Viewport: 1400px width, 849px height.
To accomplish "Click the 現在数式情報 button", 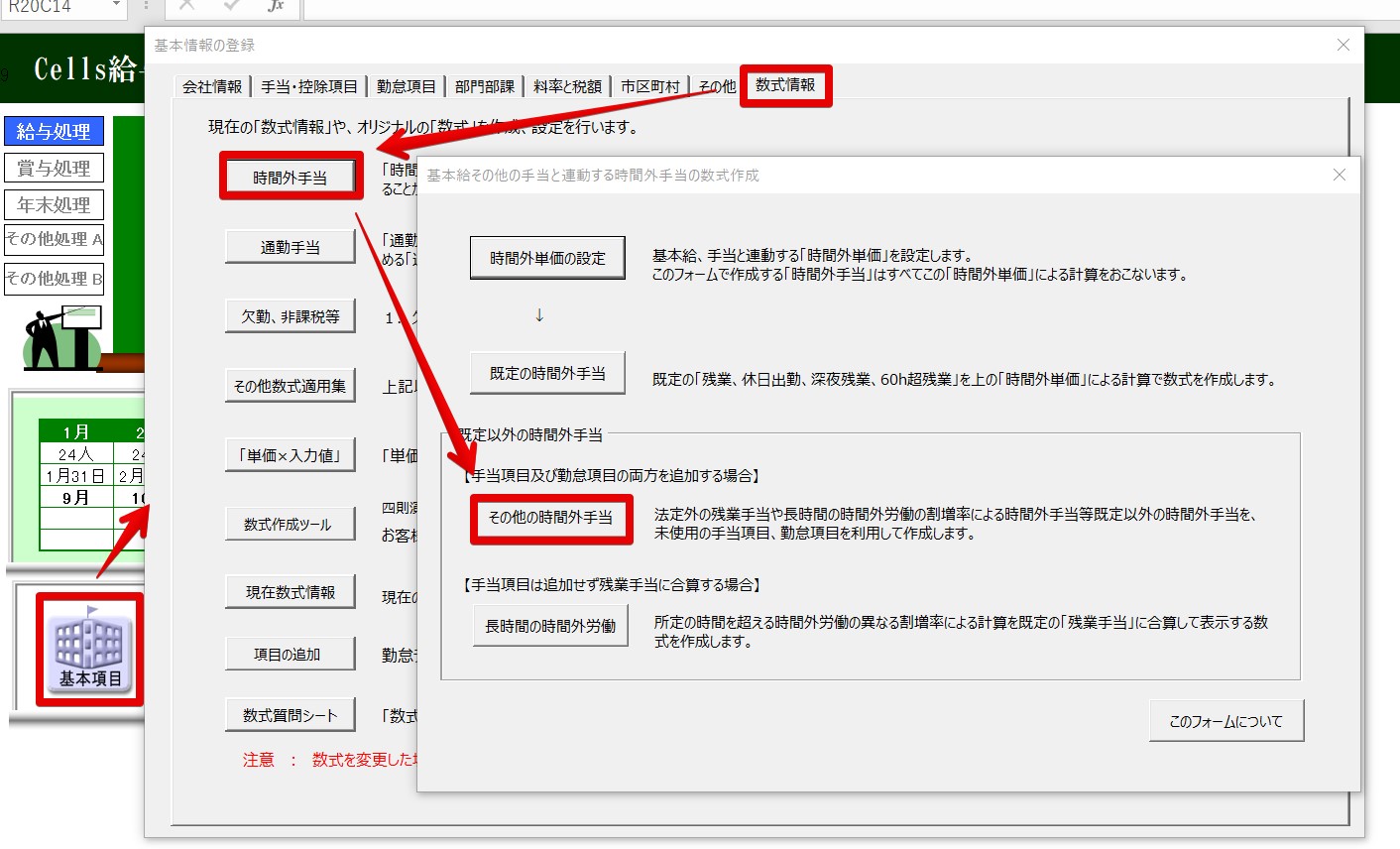I will pyautogui.click(x=290, y=592).
